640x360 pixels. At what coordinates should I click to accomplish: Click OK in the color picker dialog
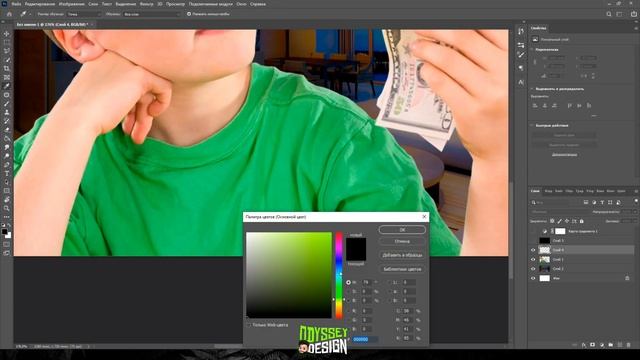click(x=402, y=230)
